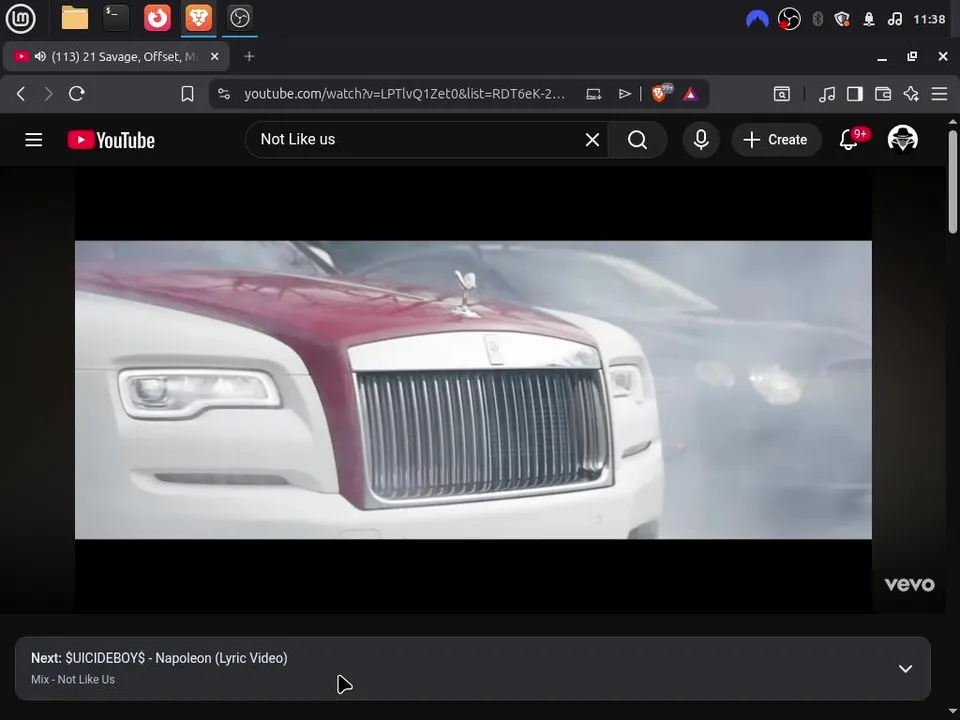Open the YouTube guide hamburger menu
The height and width of the screenshot is (720, 960).
pyautogui.click(x=34, y=140)
